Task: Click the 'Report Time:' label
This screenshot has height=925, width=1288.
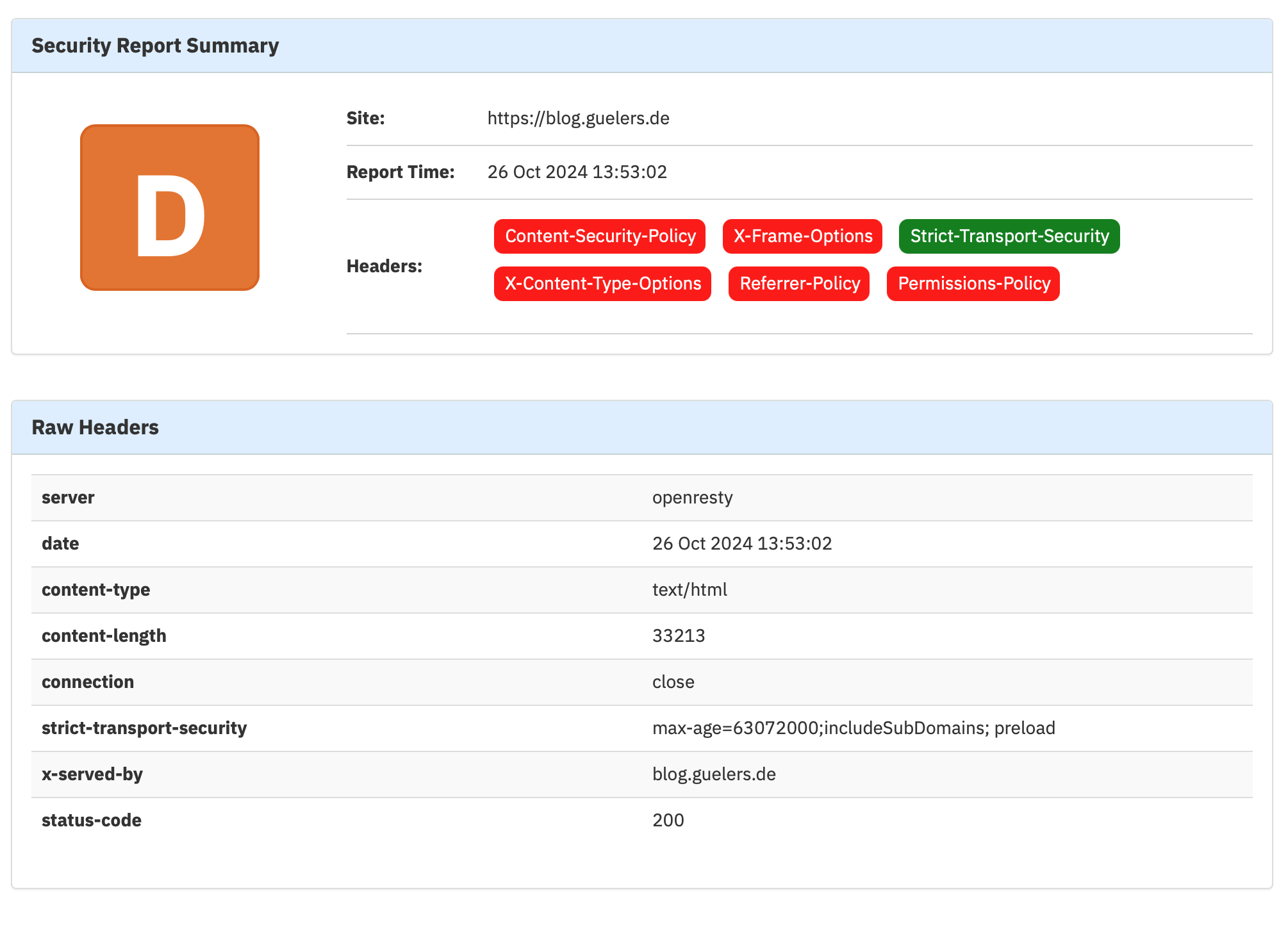Action: [400, 172]
